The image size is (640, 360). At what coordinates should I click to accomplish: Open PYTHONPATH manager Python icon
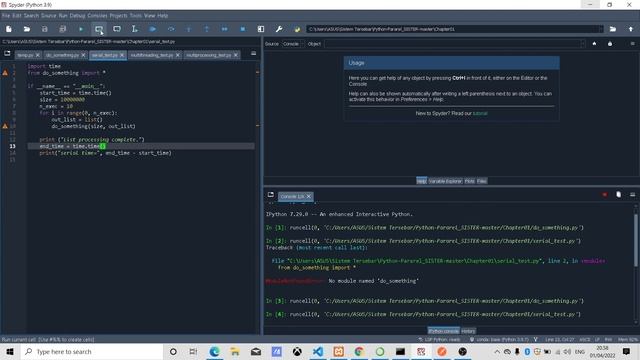point(297,29)
